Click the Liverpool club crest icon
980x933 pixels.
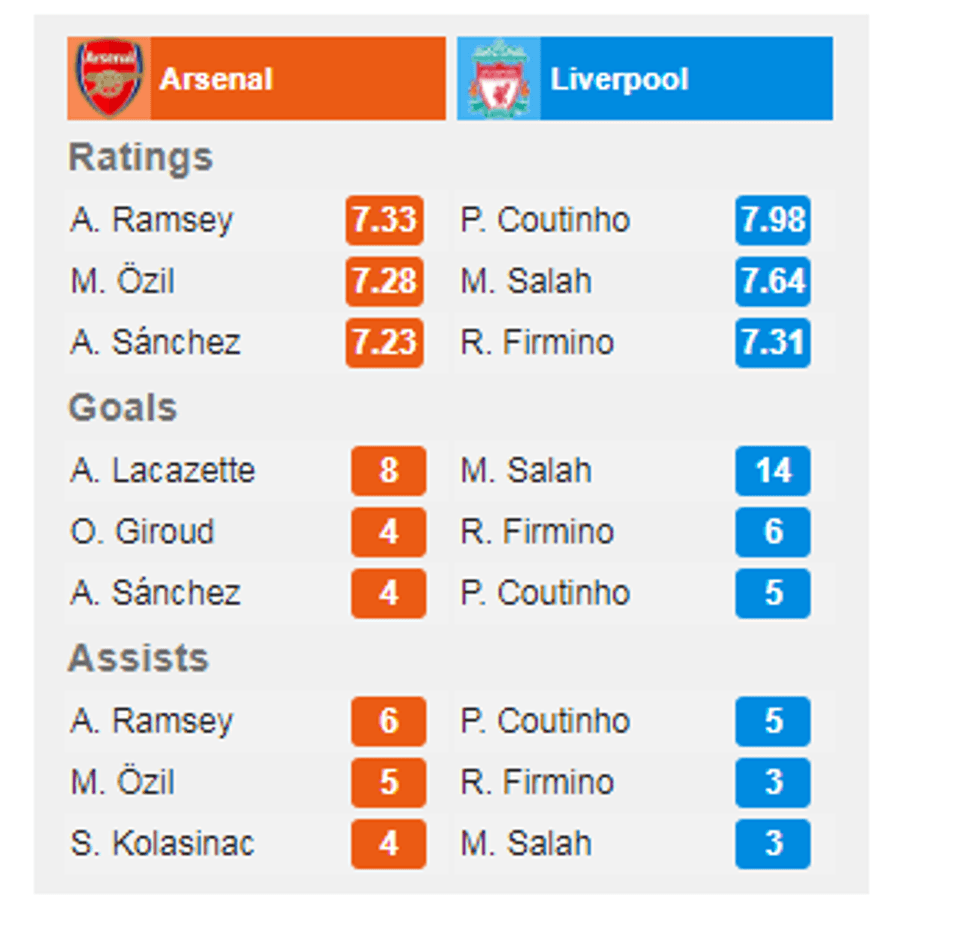[499, 79]
